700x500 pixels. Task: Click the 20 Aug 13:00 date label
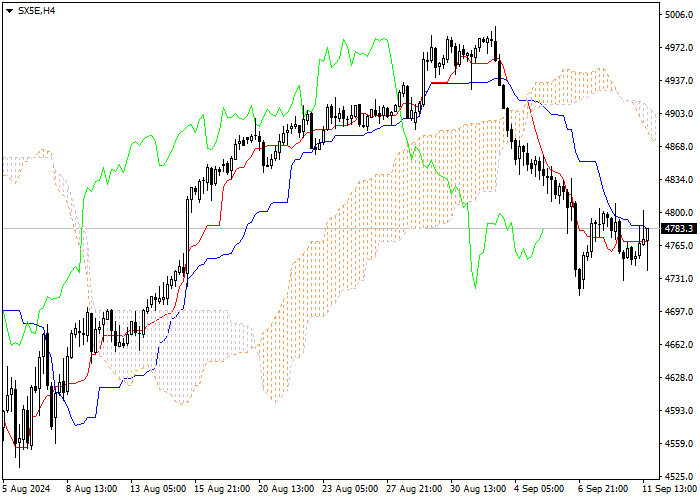pos(286,489)
